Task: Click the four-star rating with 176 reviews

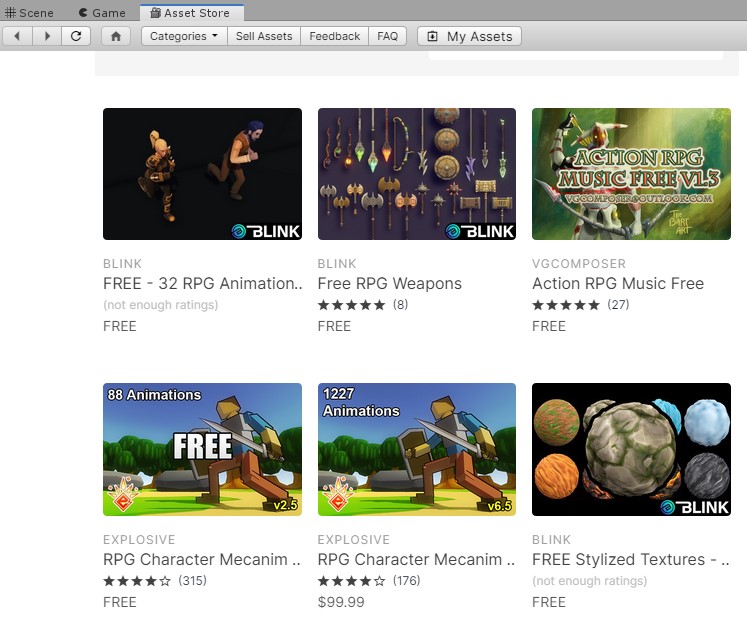Action: (x=369, y=581)
